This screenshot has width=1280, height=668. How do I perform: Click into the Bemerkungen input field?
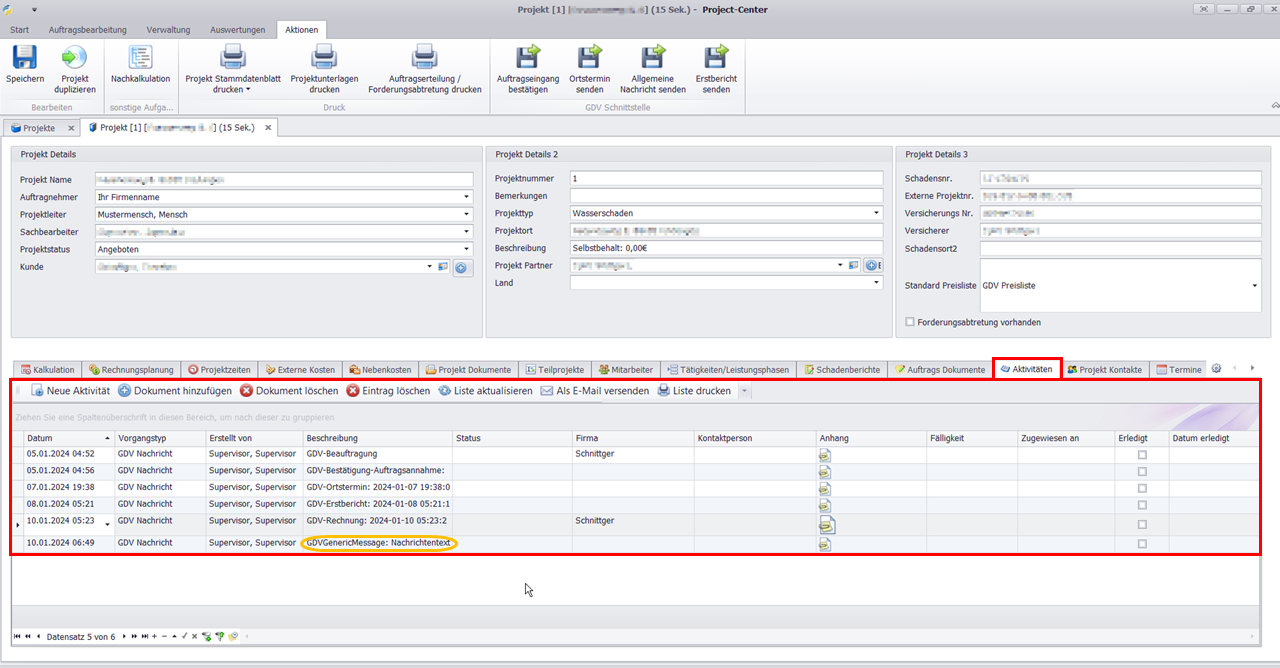pyautogui.click(x=726, y=196)
